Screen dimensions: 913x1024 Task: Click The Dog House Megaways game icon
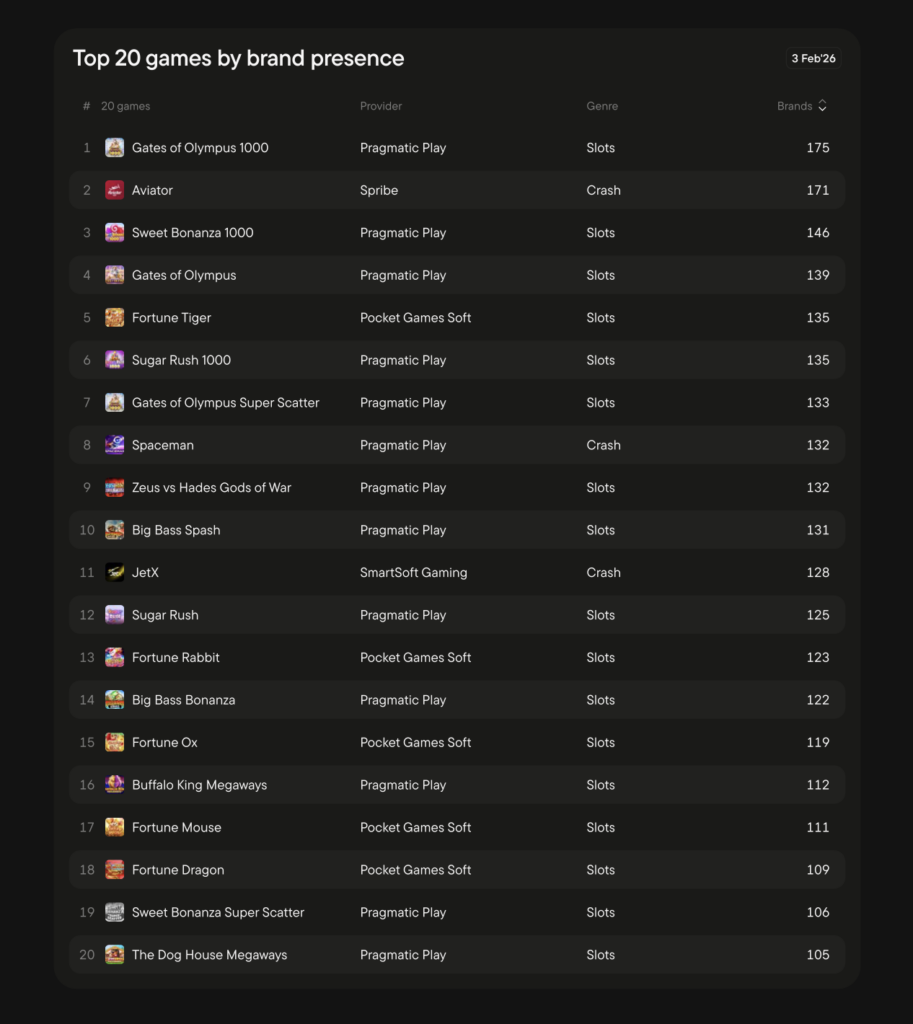114,954
